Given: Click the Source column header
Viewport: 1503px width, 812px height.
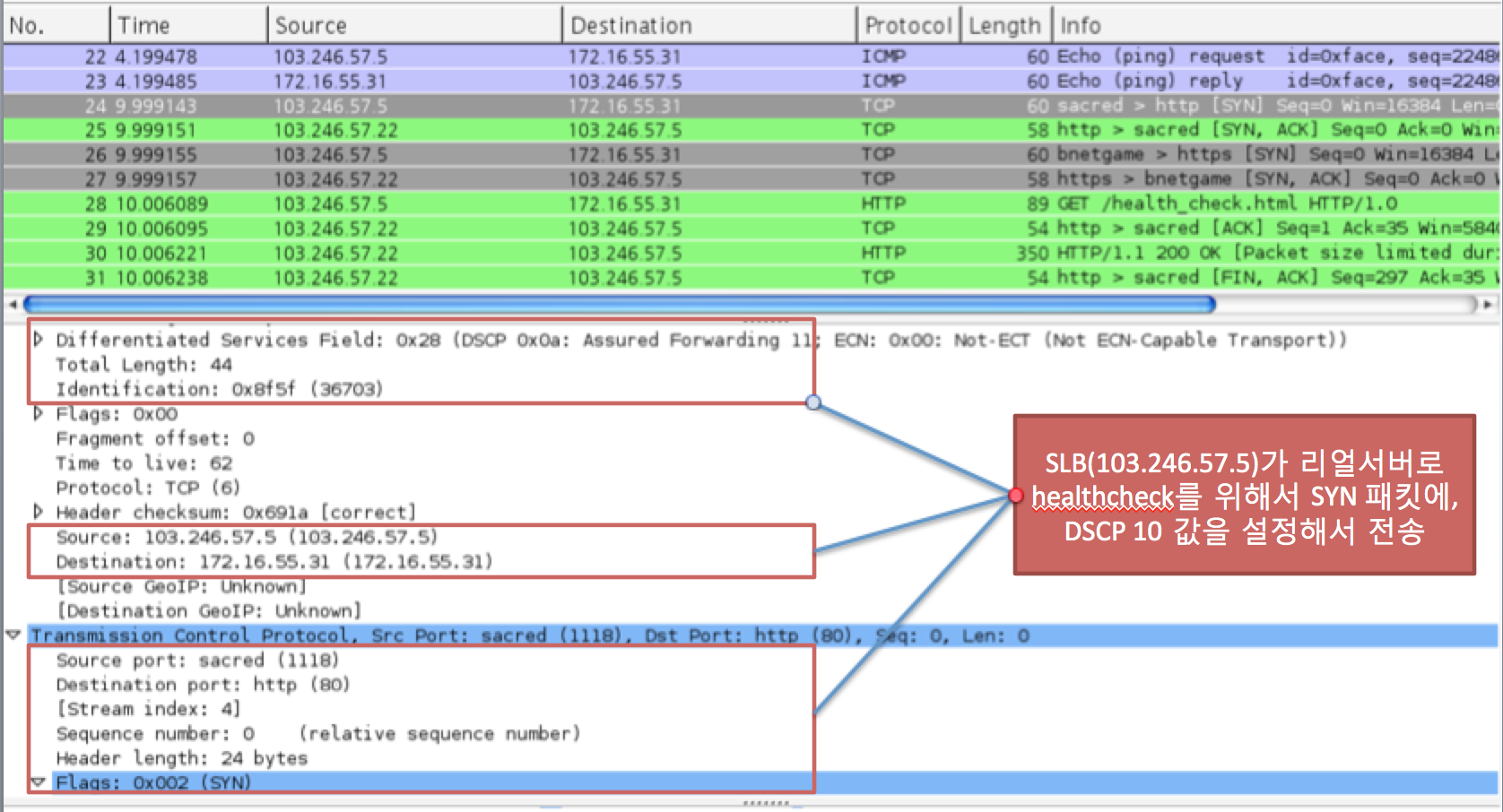Looking at the screenshot, I should click(x=415, y=25).
